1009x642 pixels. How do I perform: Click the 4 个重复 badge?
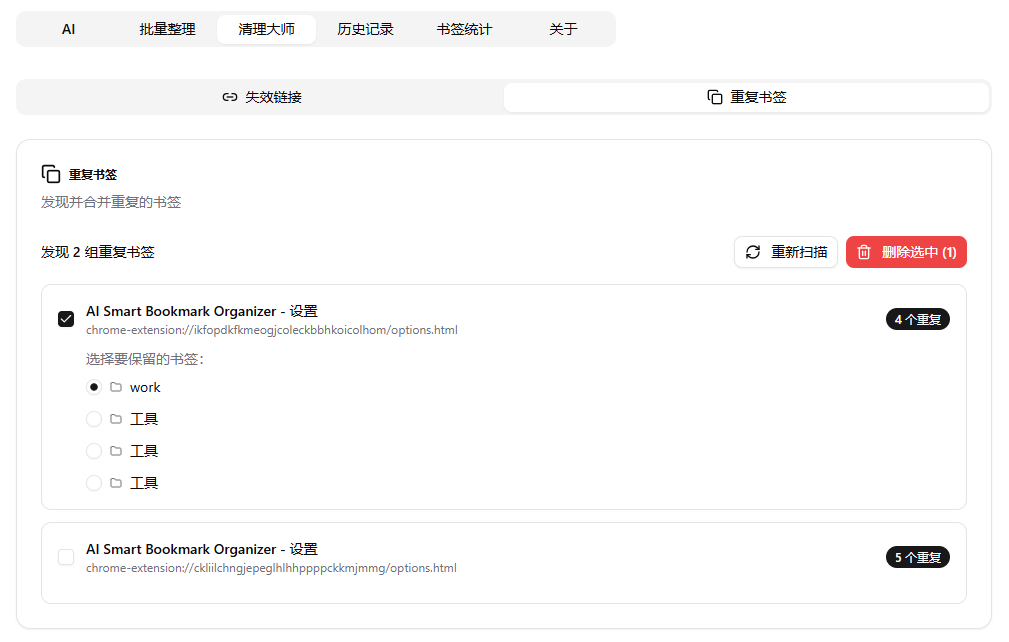pos(918,319)
